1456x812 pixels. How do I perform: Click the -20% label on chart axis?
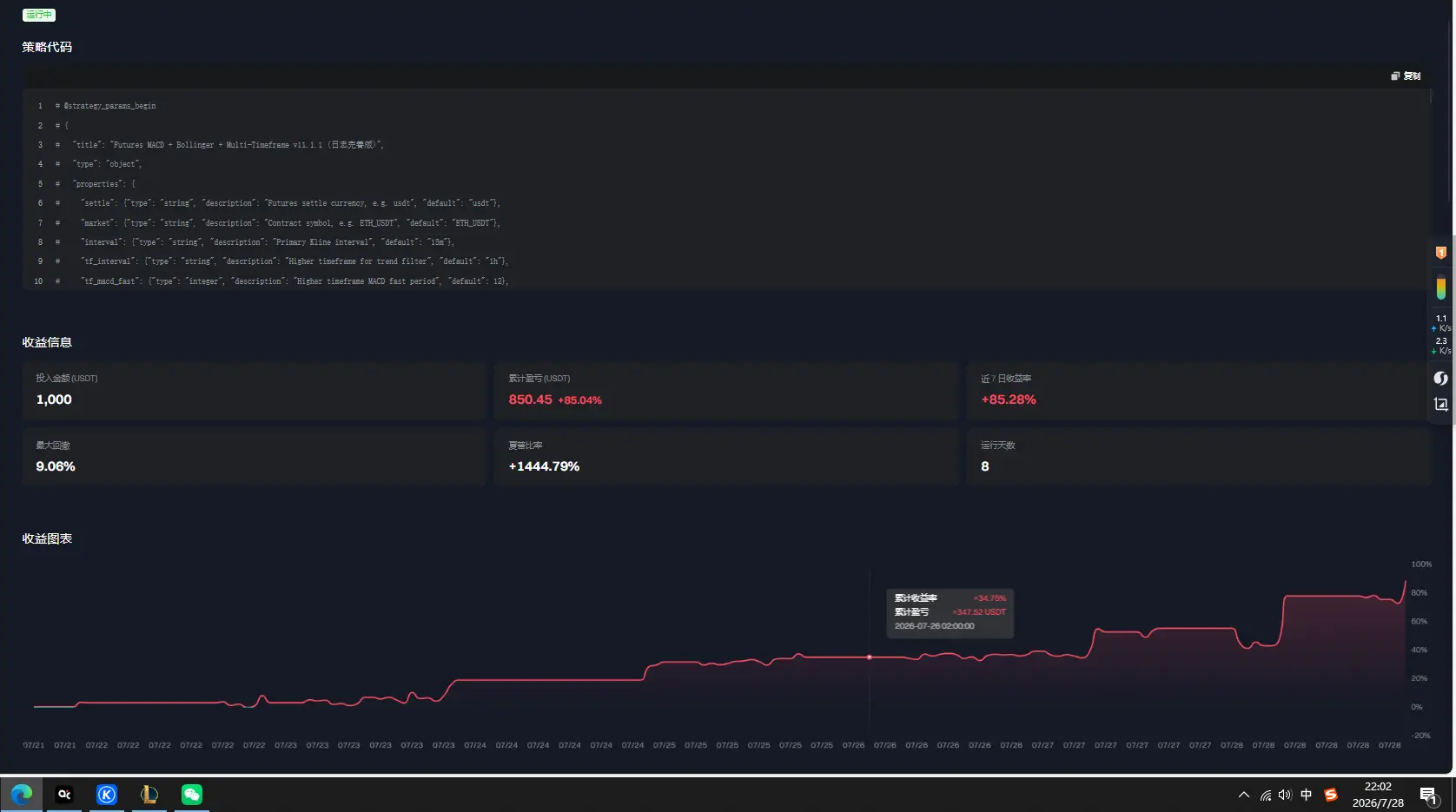pos(1421,736)
